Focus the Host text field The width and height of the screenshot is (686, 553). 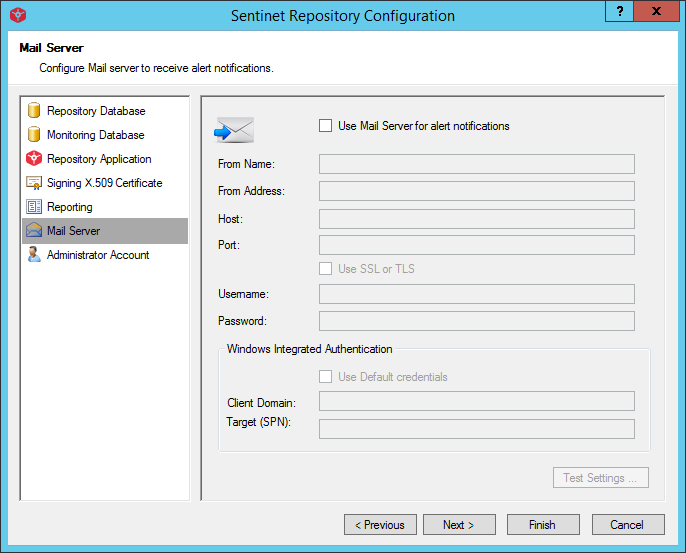pos(476,219)
